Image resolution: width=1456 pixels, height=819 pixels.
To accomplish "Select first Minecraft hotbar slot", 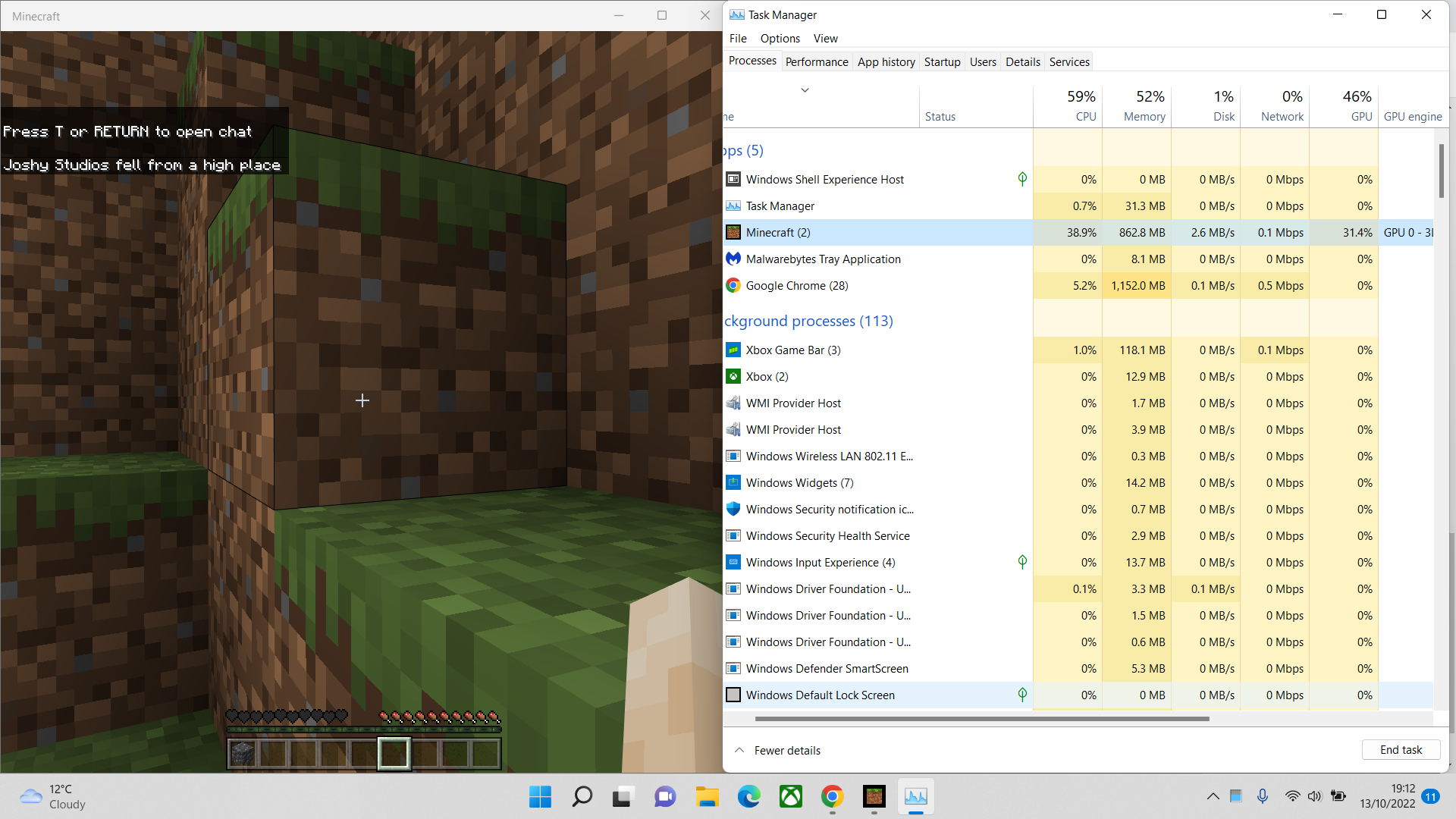I will point(242,754).
